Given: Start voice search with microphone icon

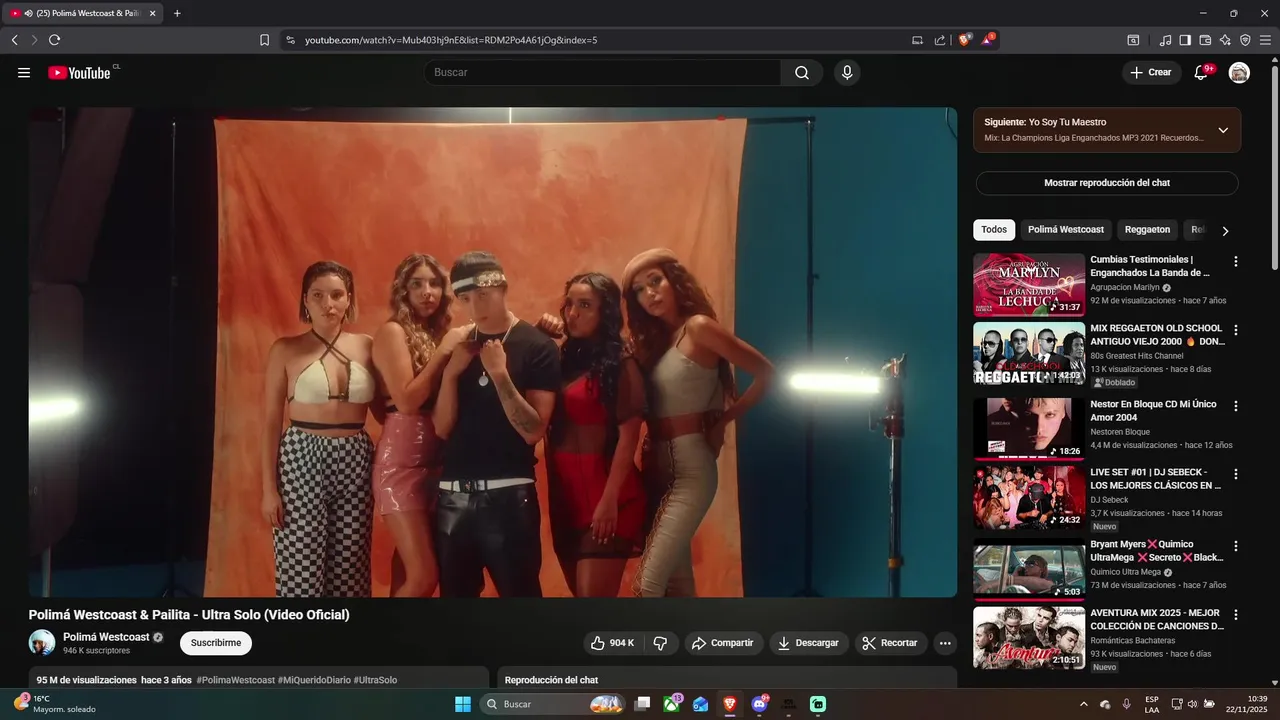Looking at the screenshot, I should tap(847, 72).
